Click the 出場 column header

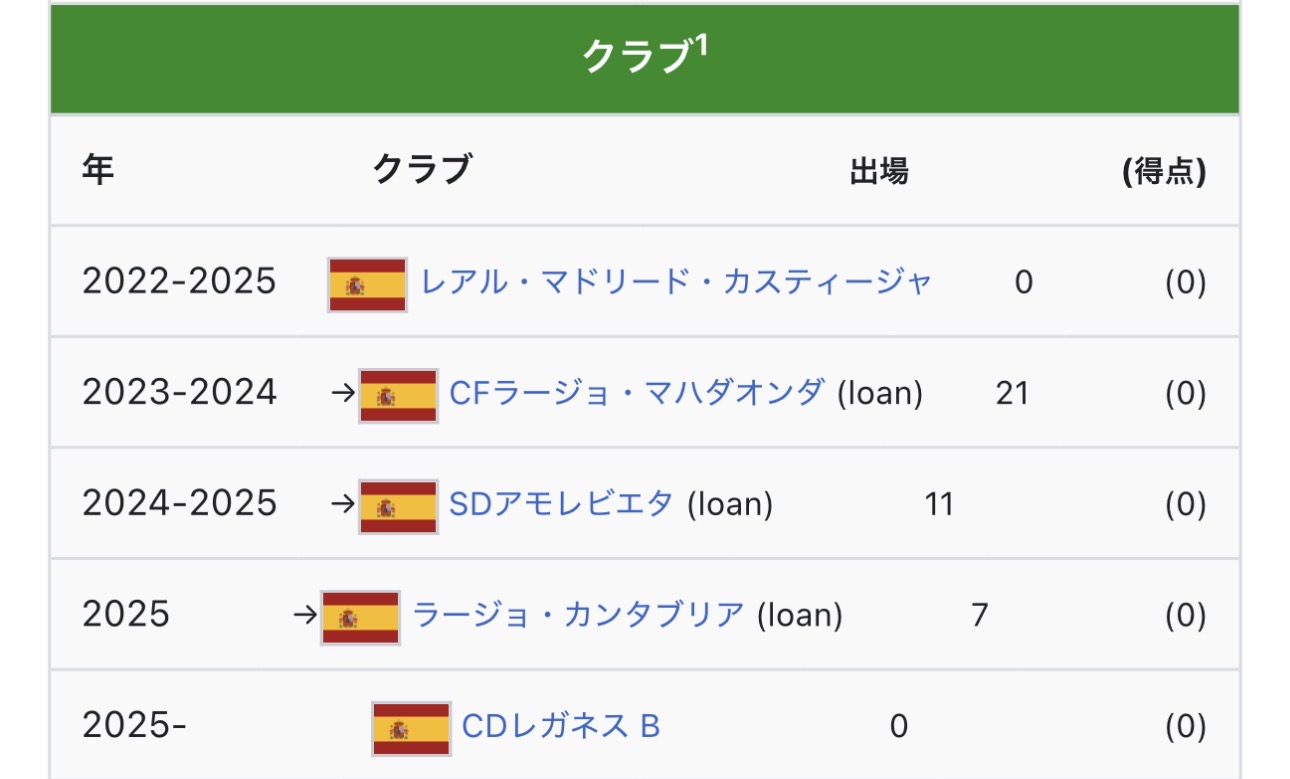[878, 173]
